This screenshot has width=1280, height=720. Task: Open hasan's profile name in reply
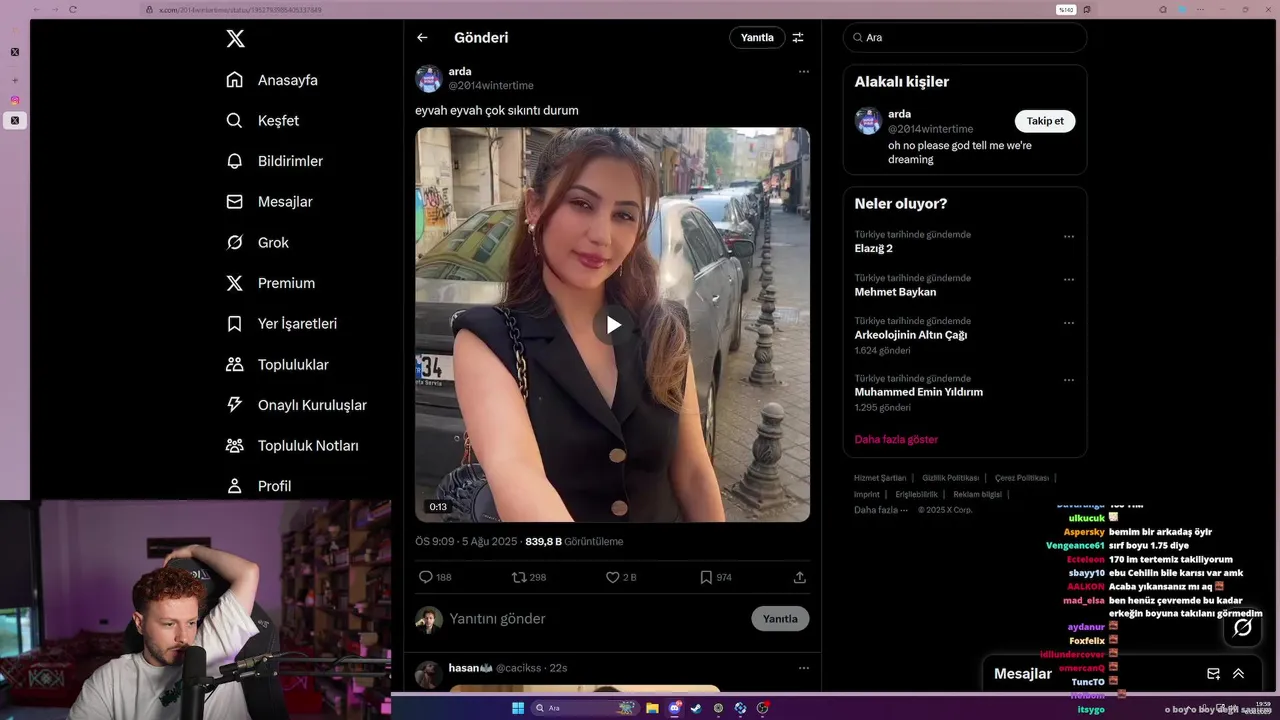pos(470,668)
